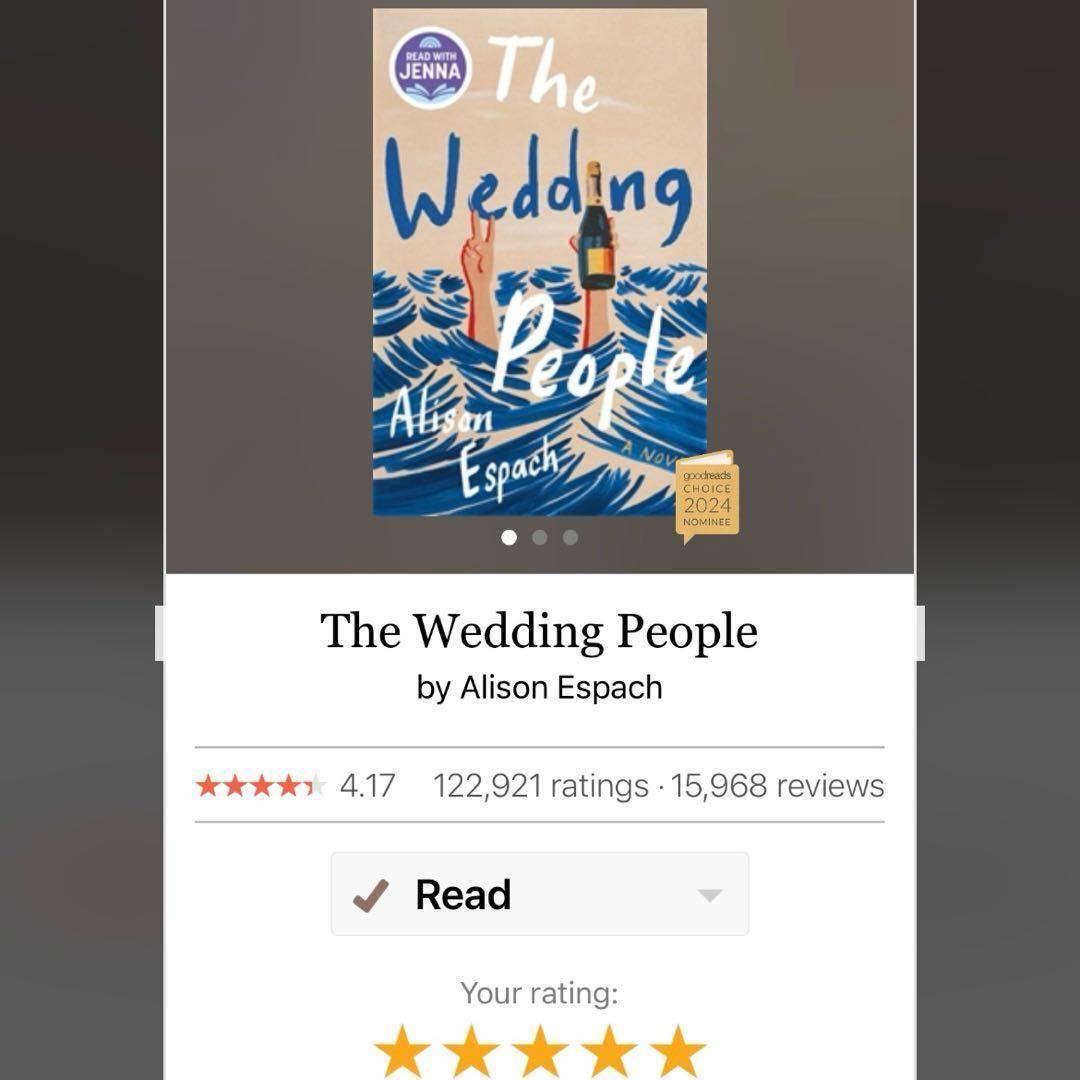Screen dimensions: 1080x1080
Task: Click The Wedding People title text
Action: pos(539,631)
